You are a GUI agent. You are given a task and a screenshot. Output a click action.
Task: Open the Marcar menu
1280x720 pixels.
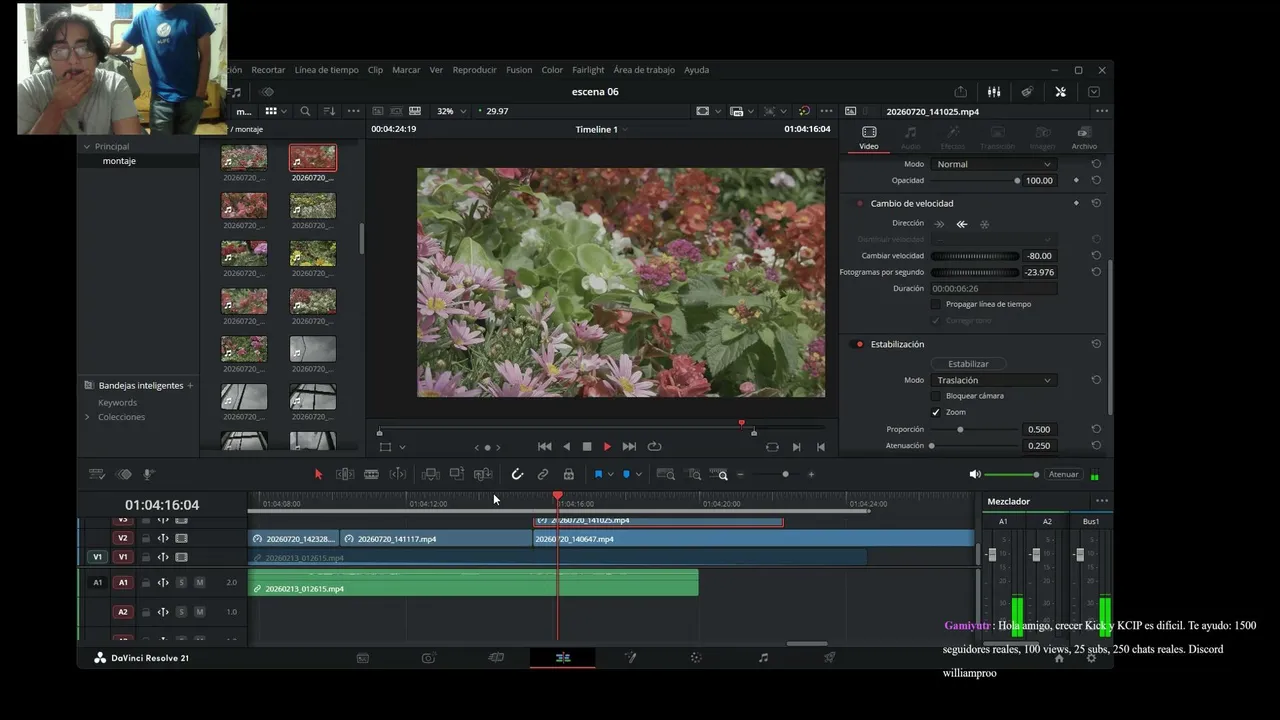pyautogui.click(x=406, y=70)
